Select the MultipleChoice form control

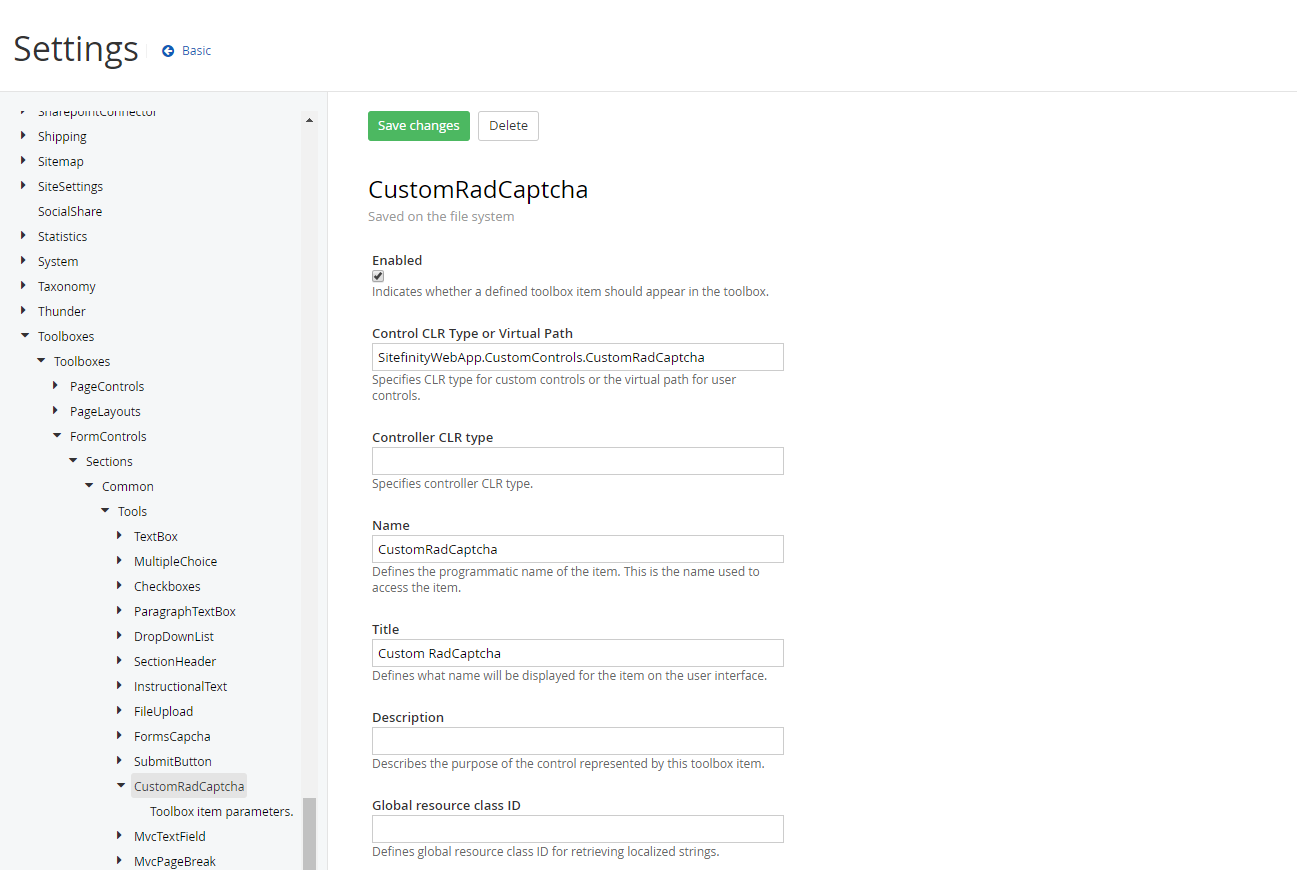(x=176, y=560)
